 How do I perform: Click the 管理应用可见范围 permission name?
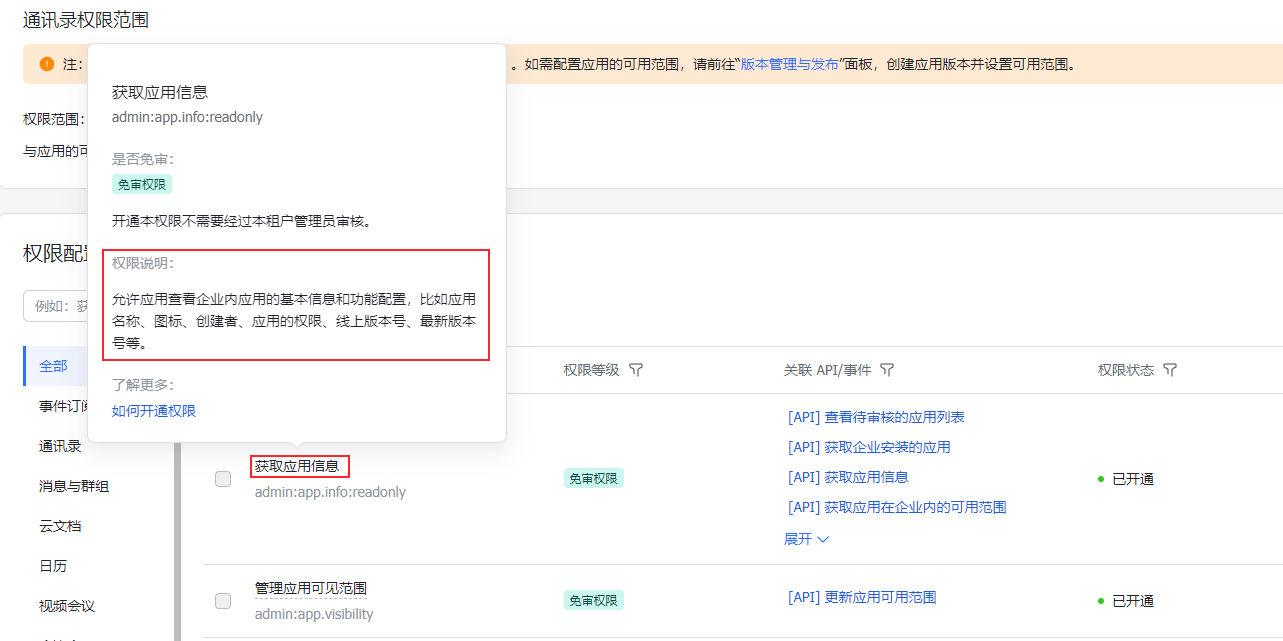pyautogui.click(x=311, y=588)
